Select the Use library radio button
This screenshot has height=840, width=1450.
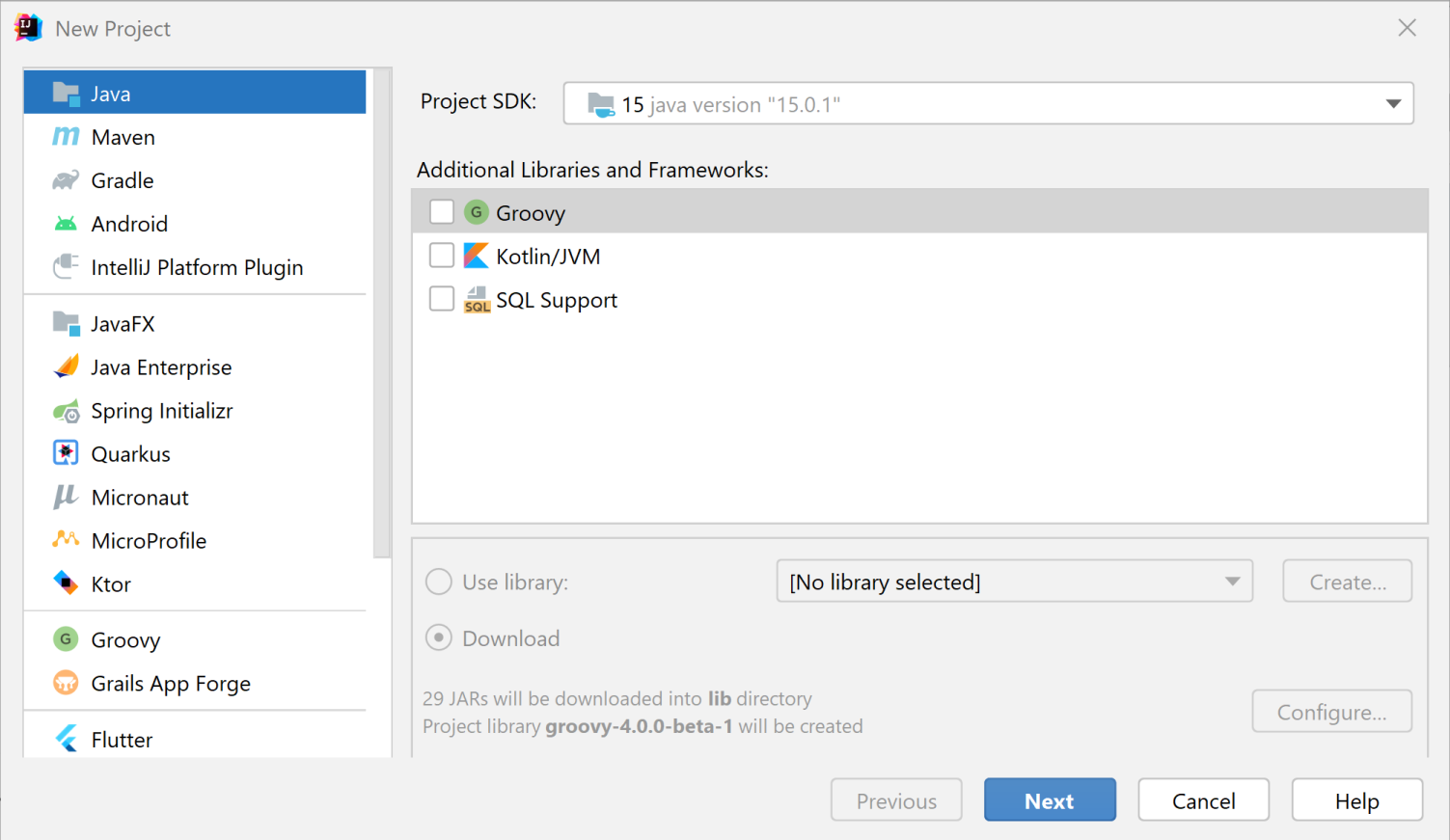[439, 582]
